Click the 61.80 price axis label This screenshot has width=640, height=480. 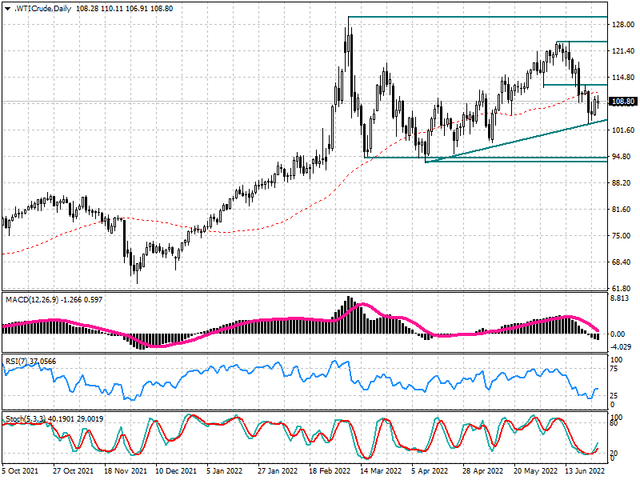point(623,287)
